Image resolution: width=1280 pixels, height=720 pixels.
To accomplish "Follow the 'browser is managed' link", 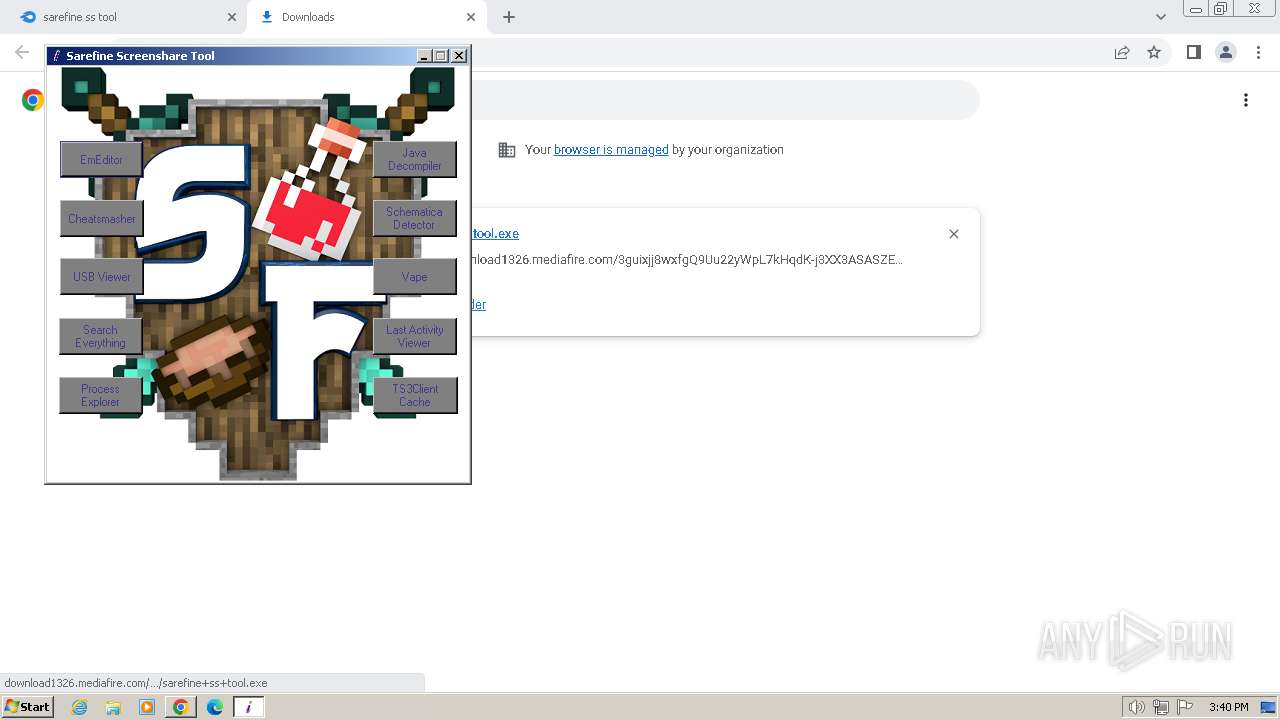I will pos(611,150).
